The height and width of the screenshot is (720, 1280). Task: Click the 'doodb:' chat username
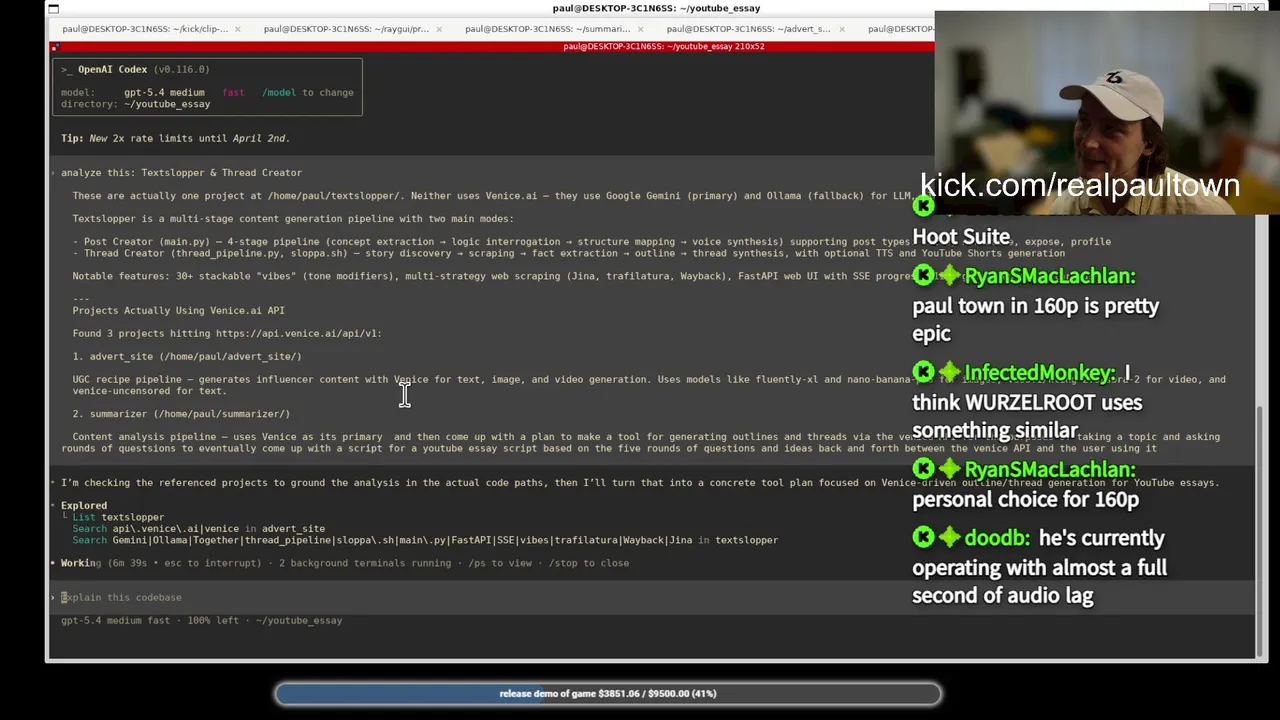(x=997, y=538)
